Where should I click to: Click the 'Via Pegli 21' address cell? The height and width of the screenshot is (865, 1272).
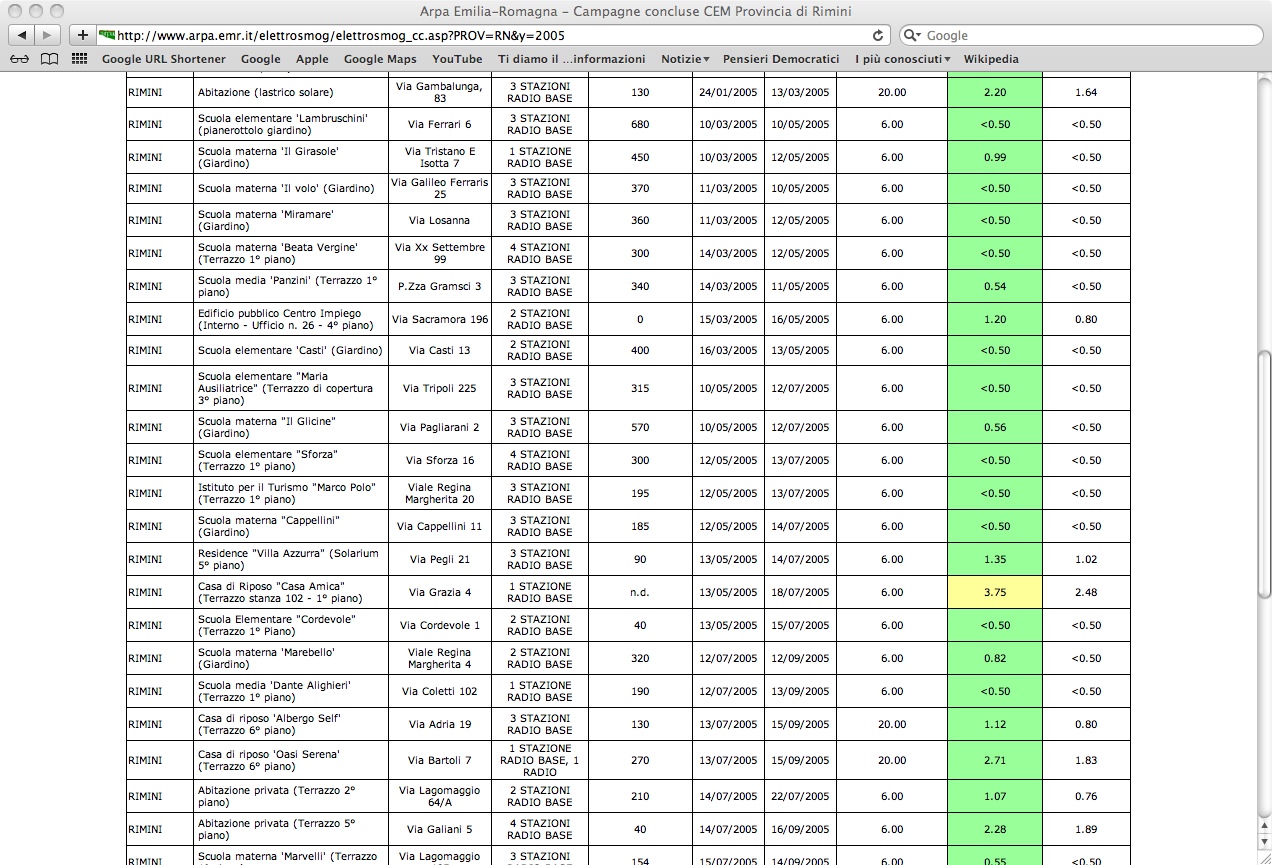click(x=440, y=559)
